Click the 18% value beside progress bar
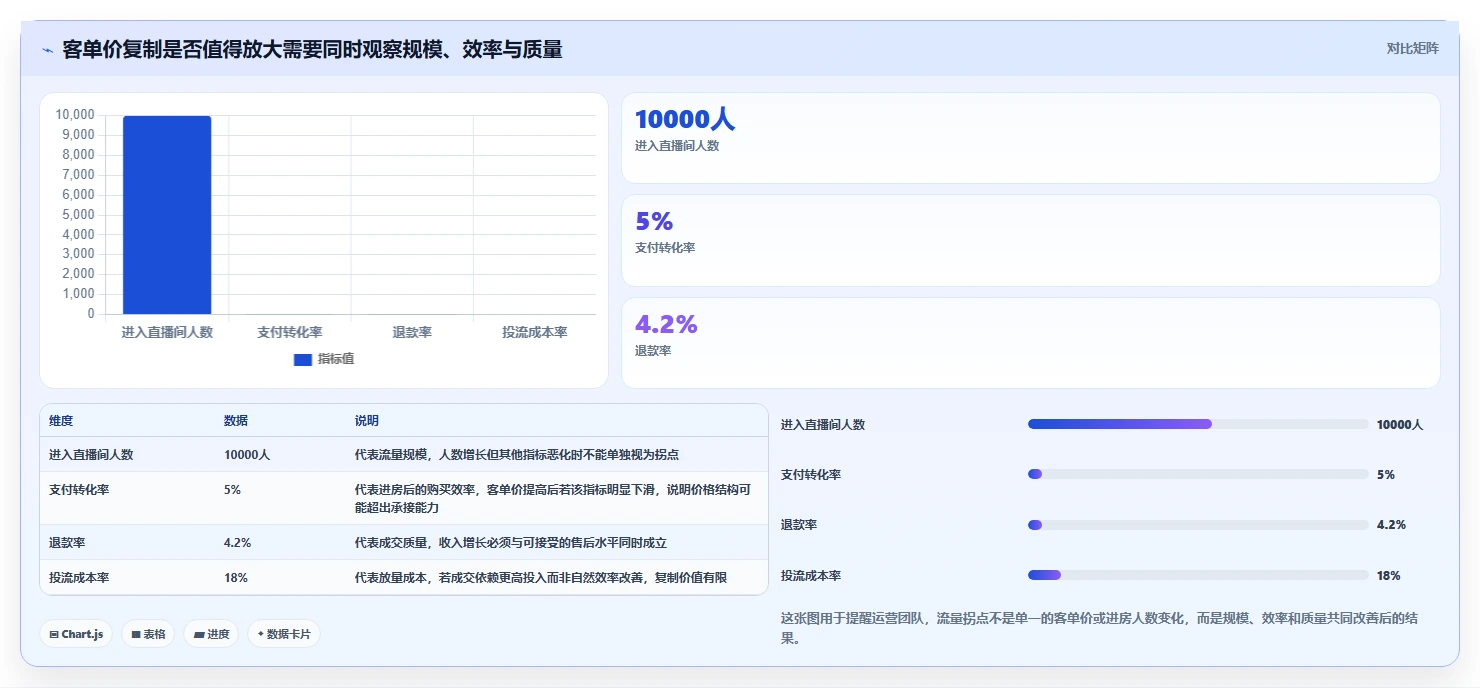The height and width of the screenshot is (688, 1480). [x=1388, y=576]
